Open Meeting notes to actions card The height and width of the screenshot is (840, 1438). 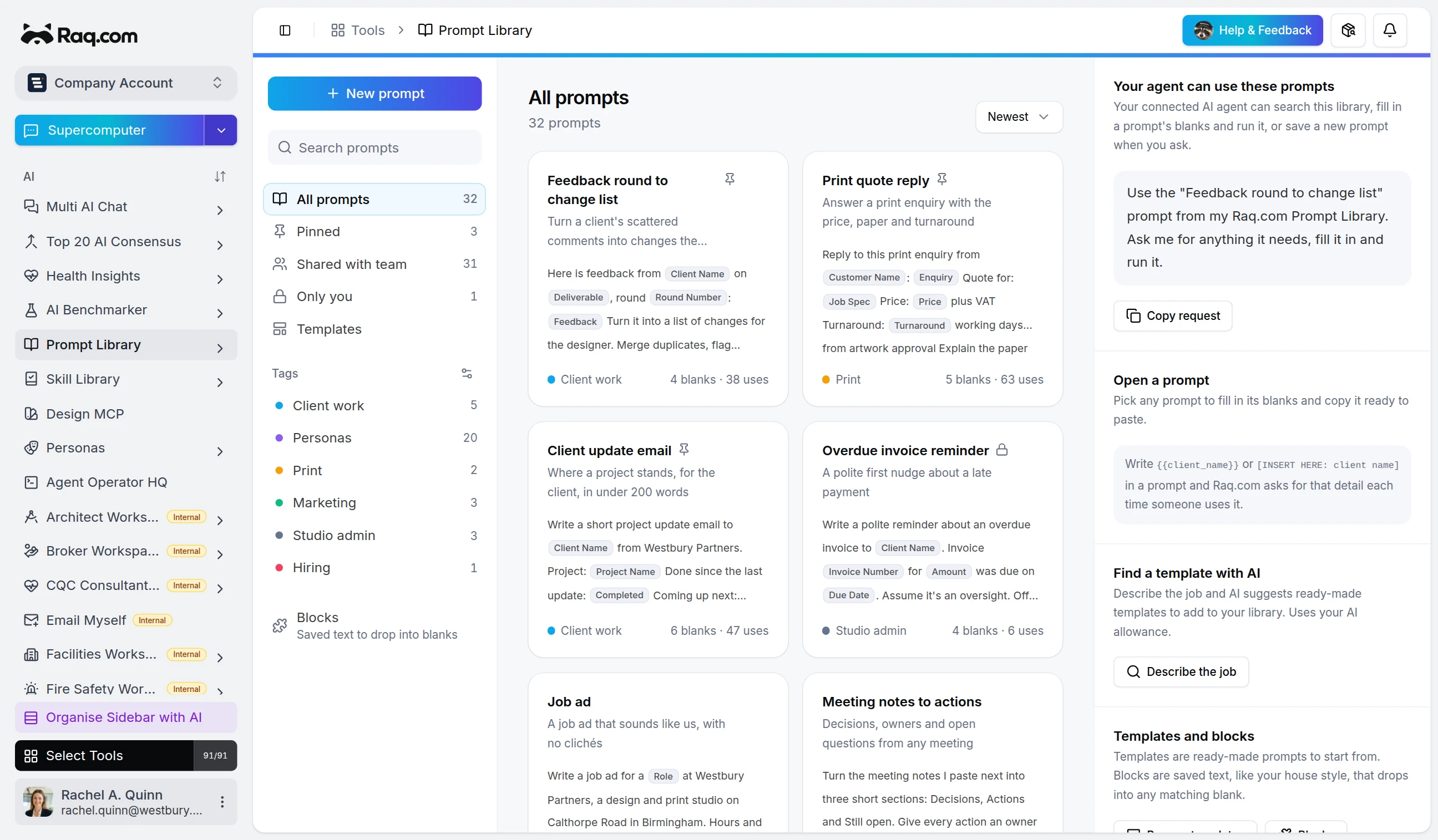(x=933, y=753)
